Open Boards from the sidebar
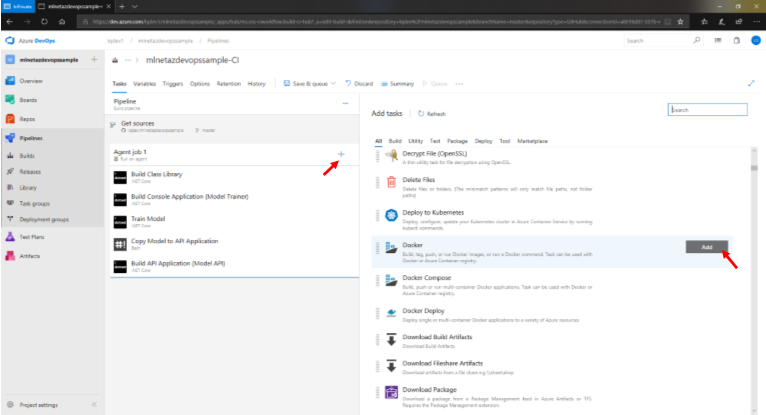This screenshot has height=415, width=766. [30, 99]
